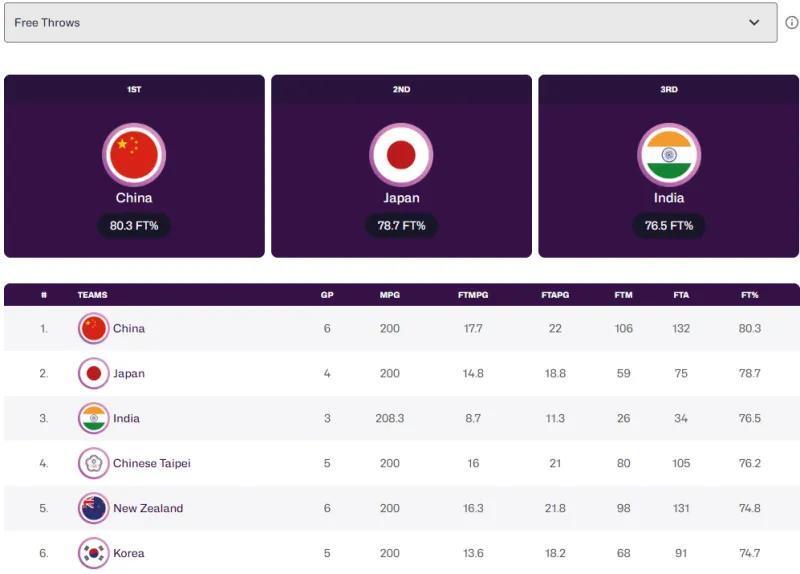This screenshot has width=800, height=574.
Task: Click the India flag icon in table row 3
Action: click(94, 418)
